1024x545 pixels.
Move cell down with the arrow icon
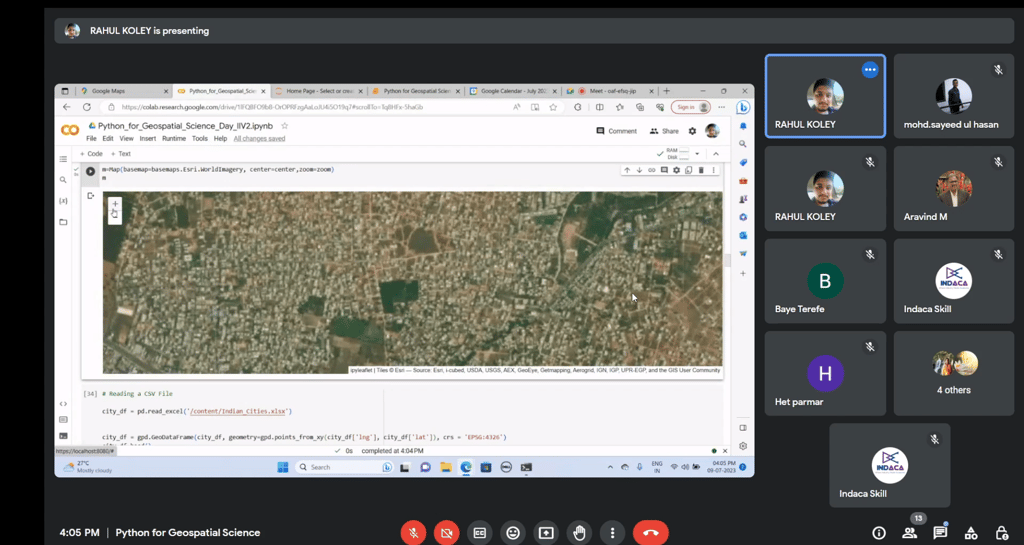(639, 170)
